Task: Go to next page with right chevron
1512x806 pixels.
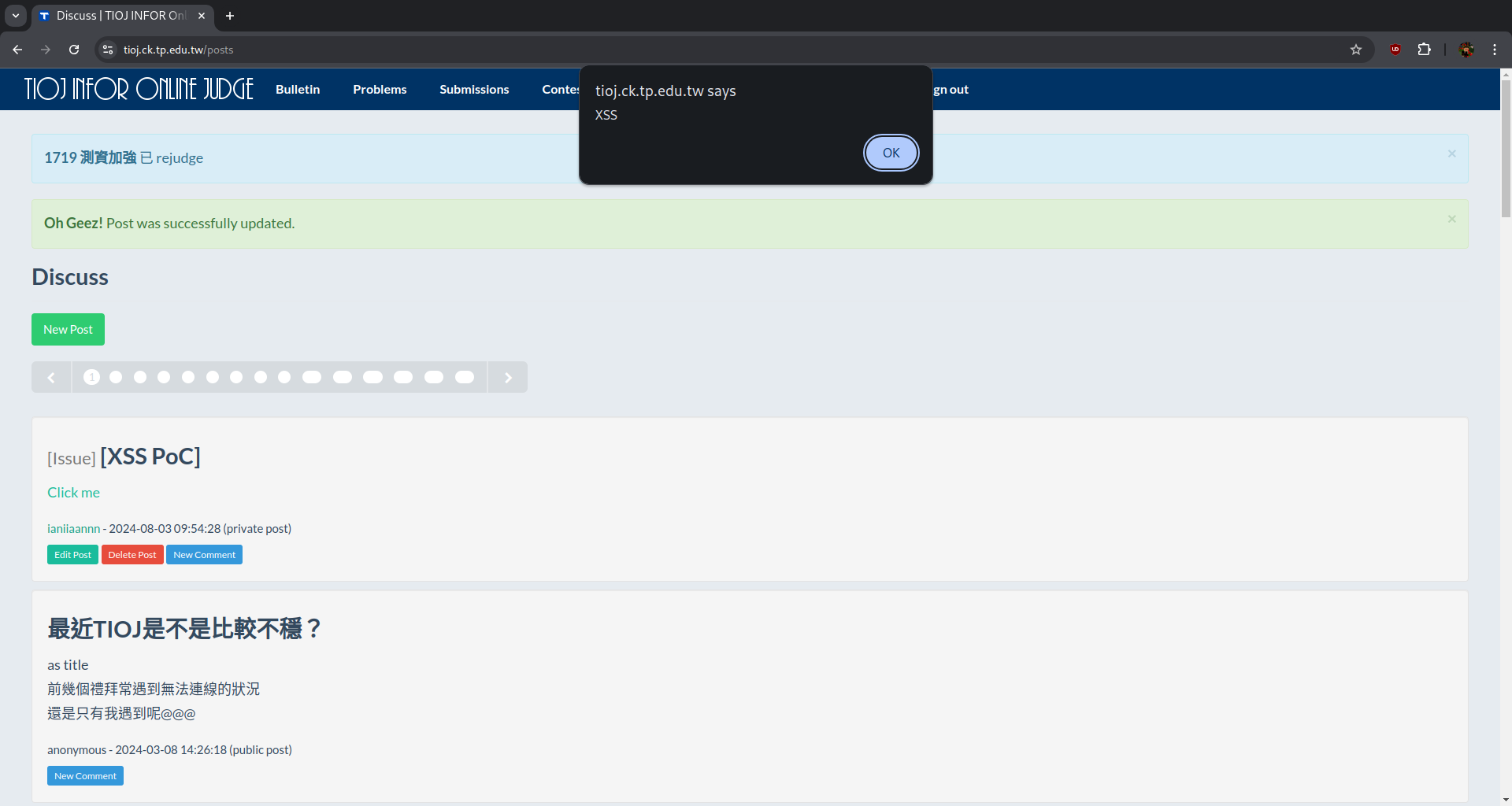Action: (x=508, y=377)
